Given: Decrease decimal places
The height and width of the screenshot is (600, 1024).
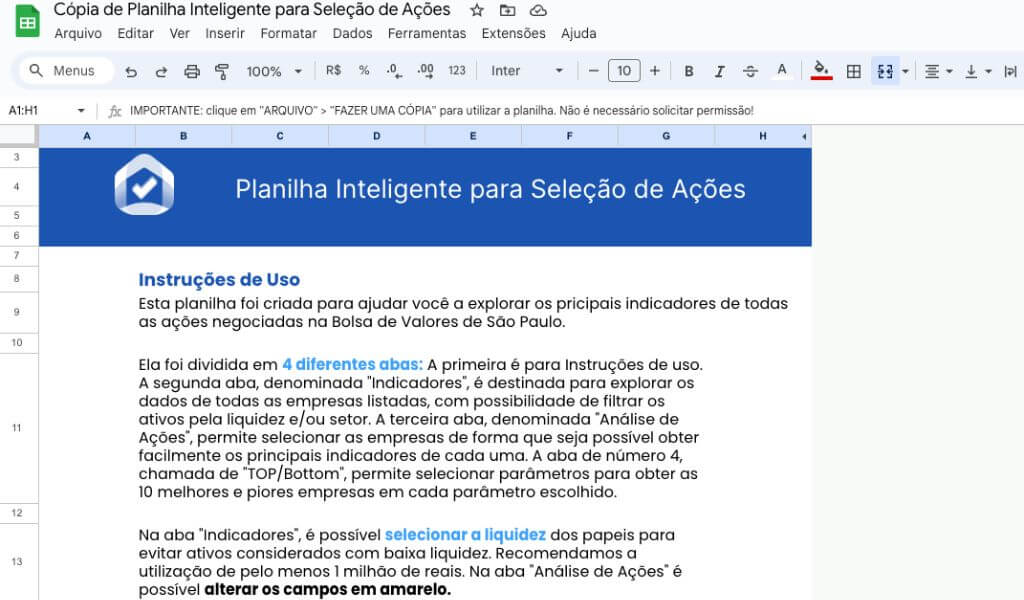Looking at the screenshot, I should click(x=394, y=71).
